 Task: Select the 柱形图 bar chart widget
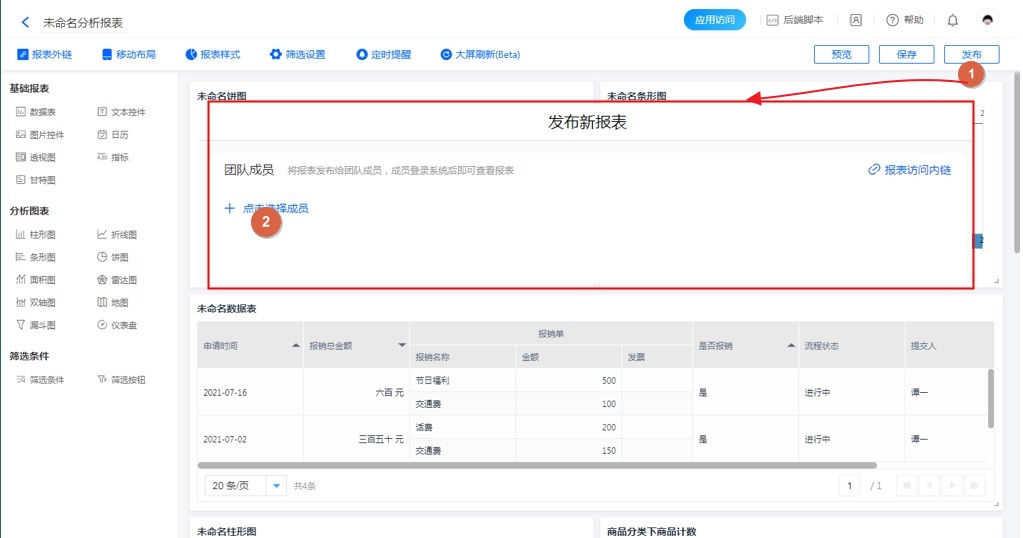(x=35, y=234)
